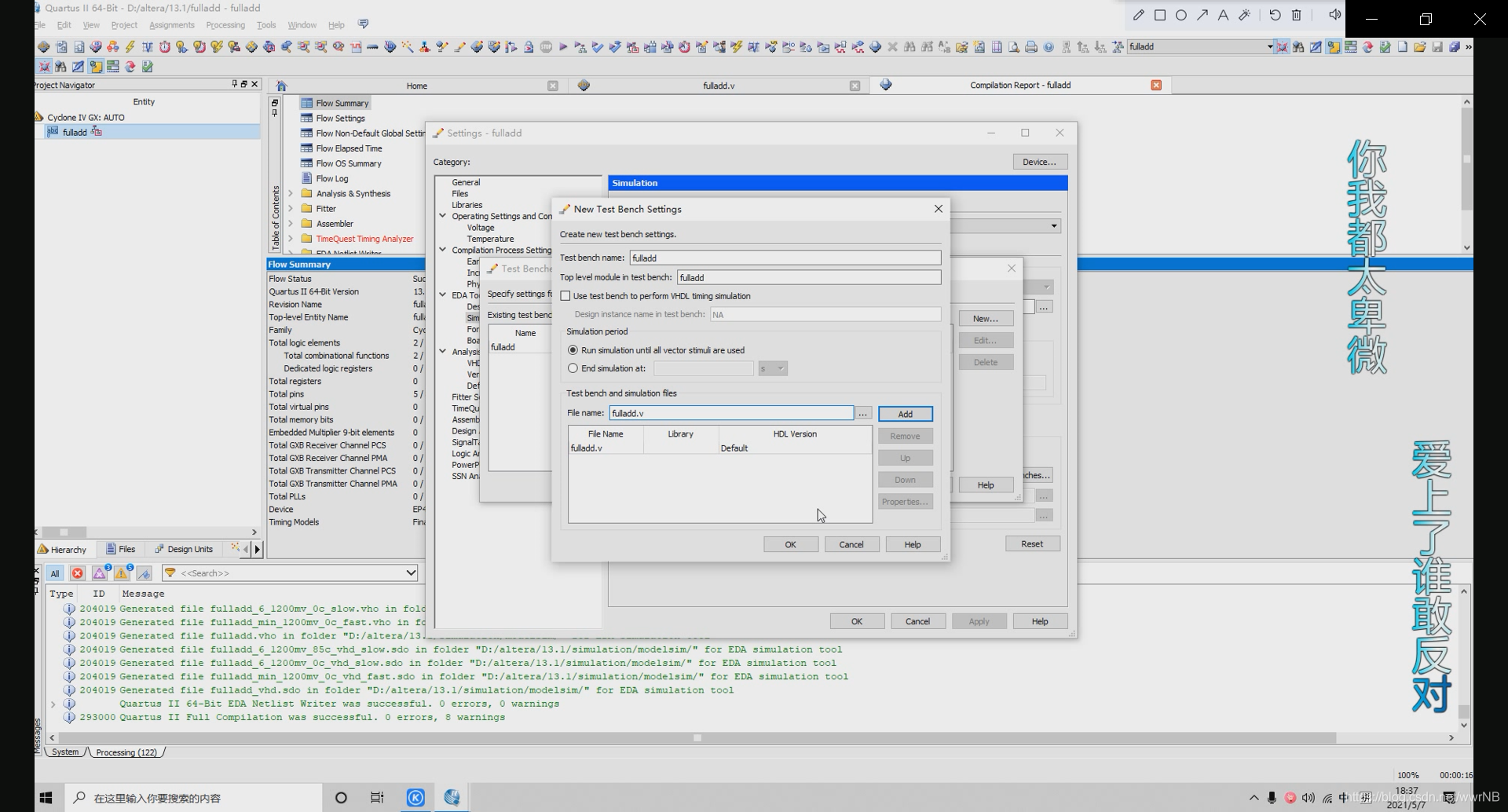Click the speaker volume icon in overlay bar
The image size is (1508, 812).
[x=1334, y=15]
